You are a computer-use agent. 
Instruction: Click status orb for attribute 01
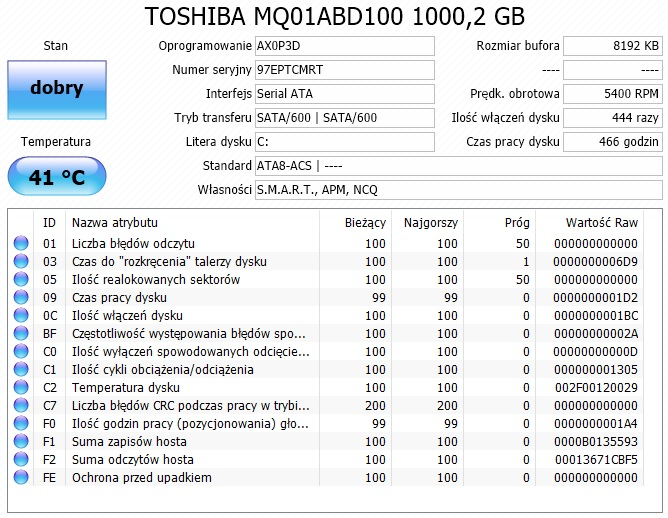[x=21, y=243]
